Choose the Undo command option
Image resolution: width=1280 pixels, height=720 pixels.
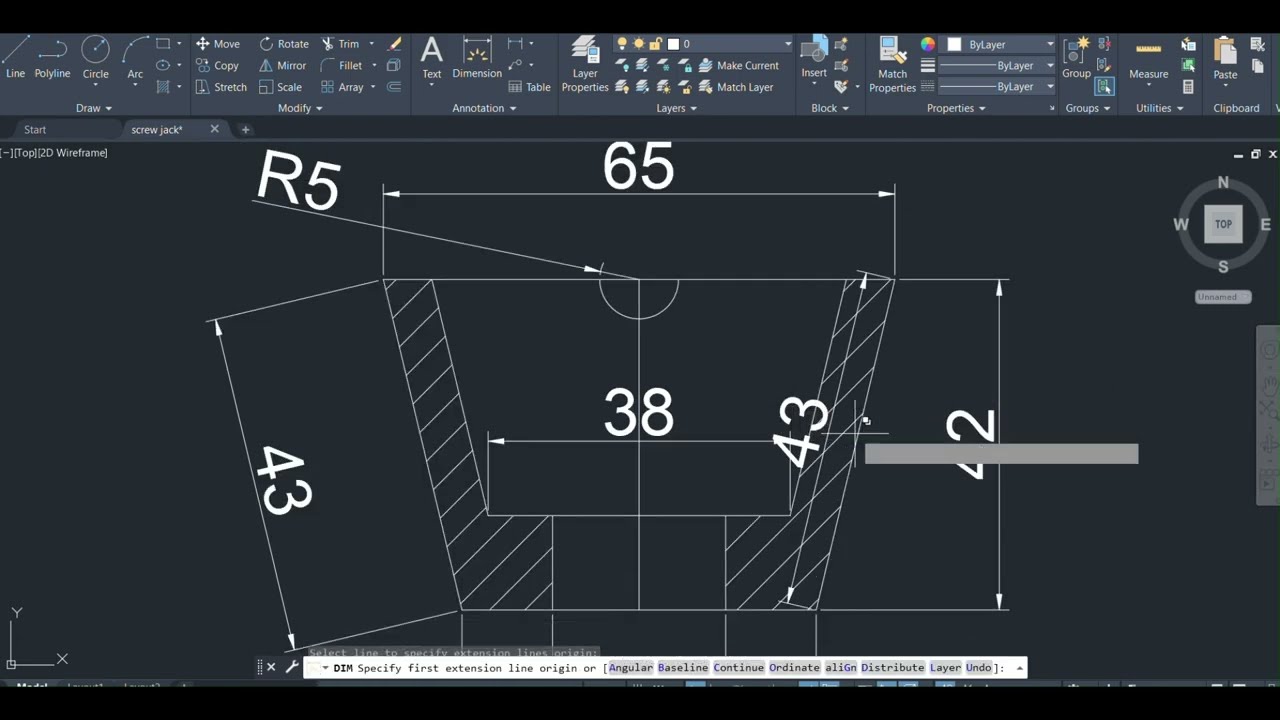point(979,668)
